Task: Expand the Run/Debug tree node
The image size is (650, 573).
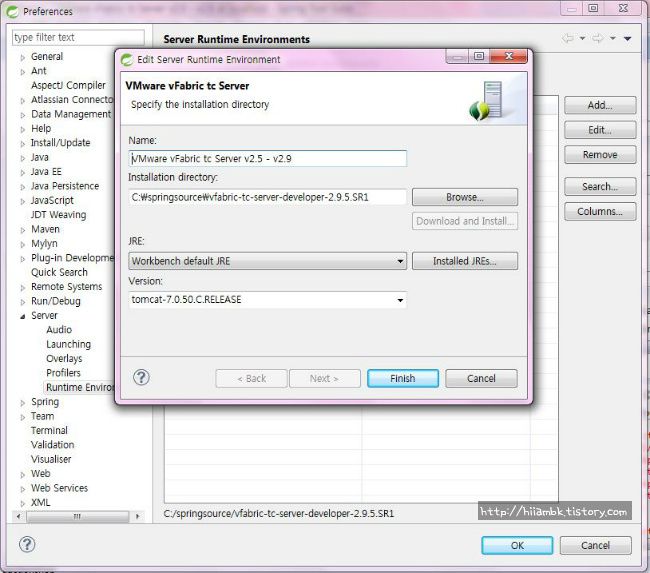Action: 23,302
